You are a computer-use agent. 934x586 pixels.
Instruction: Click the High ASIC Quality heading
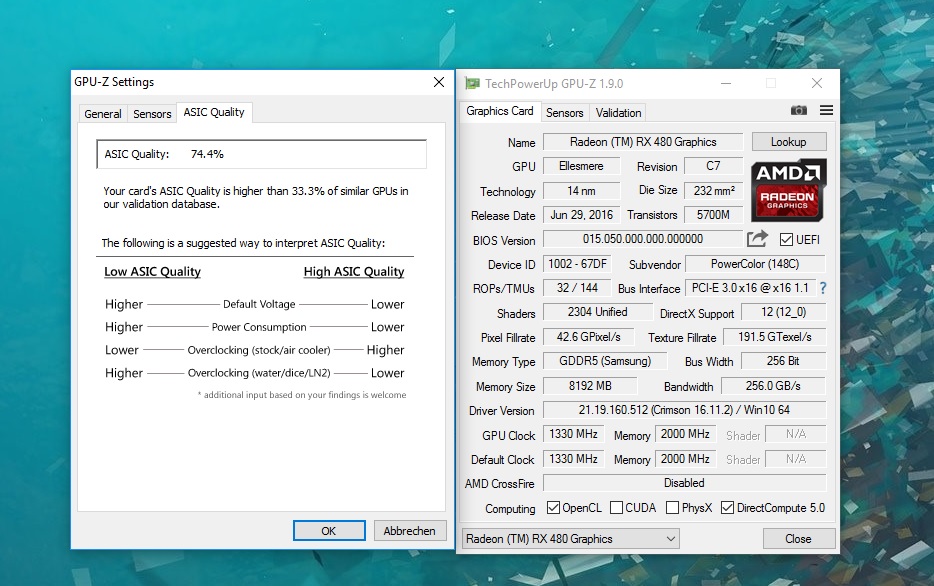point(354,272)
